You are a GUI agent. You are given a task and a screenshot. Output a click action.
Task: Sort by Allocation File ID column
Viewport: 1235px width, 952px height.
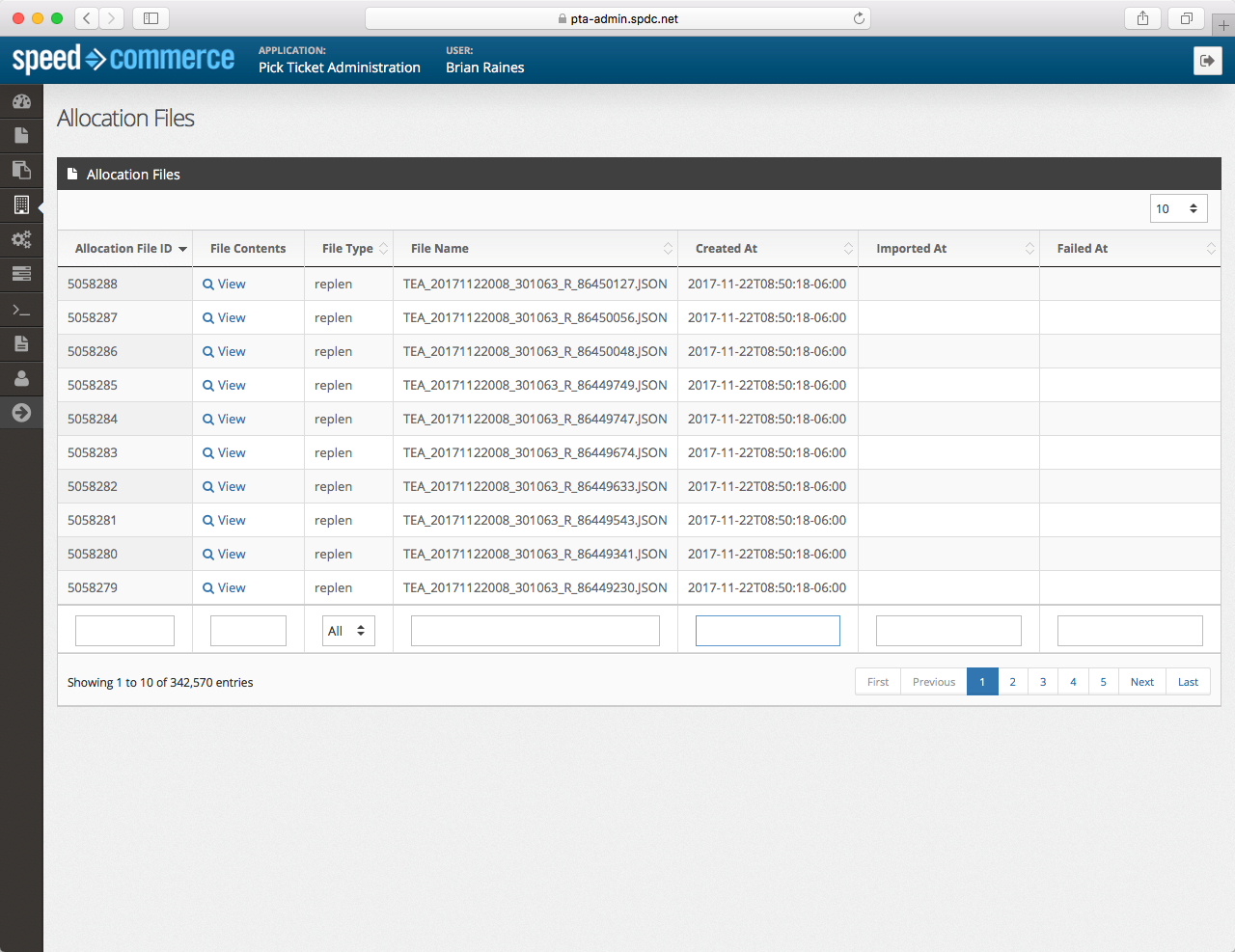(125, 248)
